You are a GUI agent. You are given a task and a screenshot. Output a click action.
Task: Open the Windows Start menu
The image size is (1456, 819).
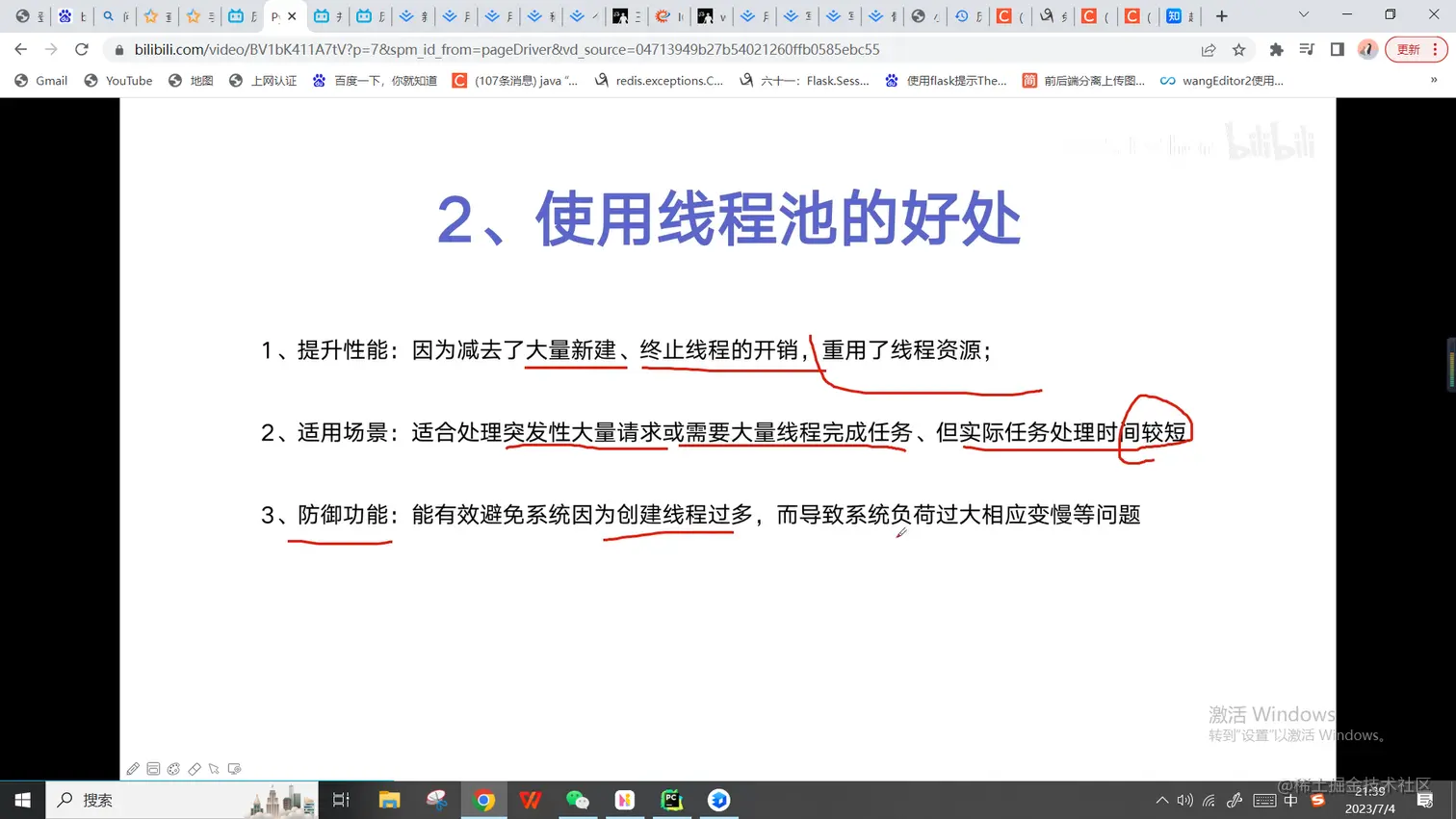23,800
